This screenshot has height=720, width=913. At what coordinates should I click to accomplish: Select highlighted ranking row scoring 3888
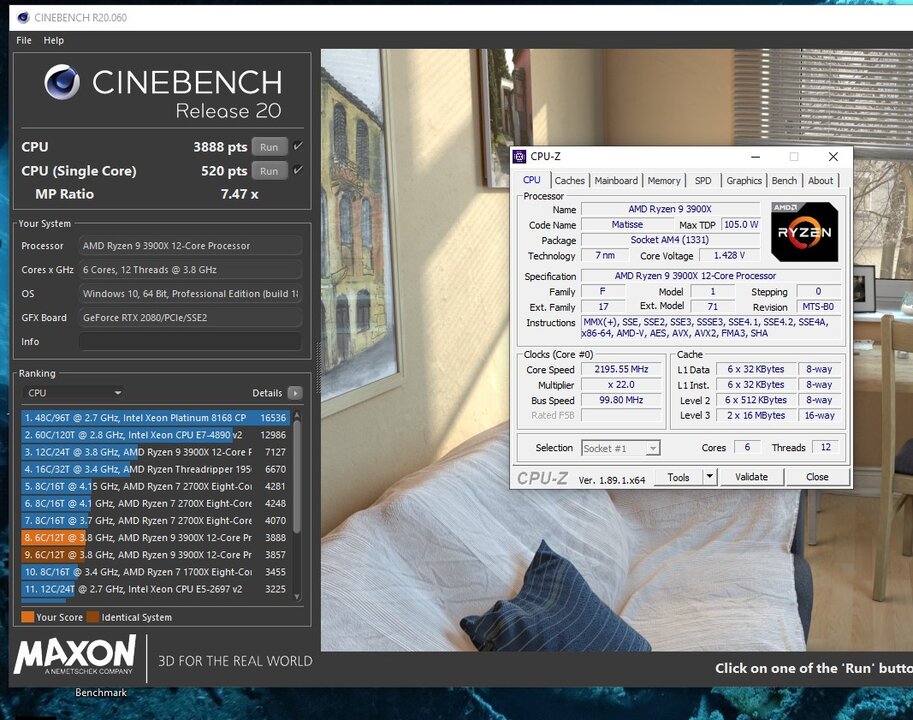point(155,538)
